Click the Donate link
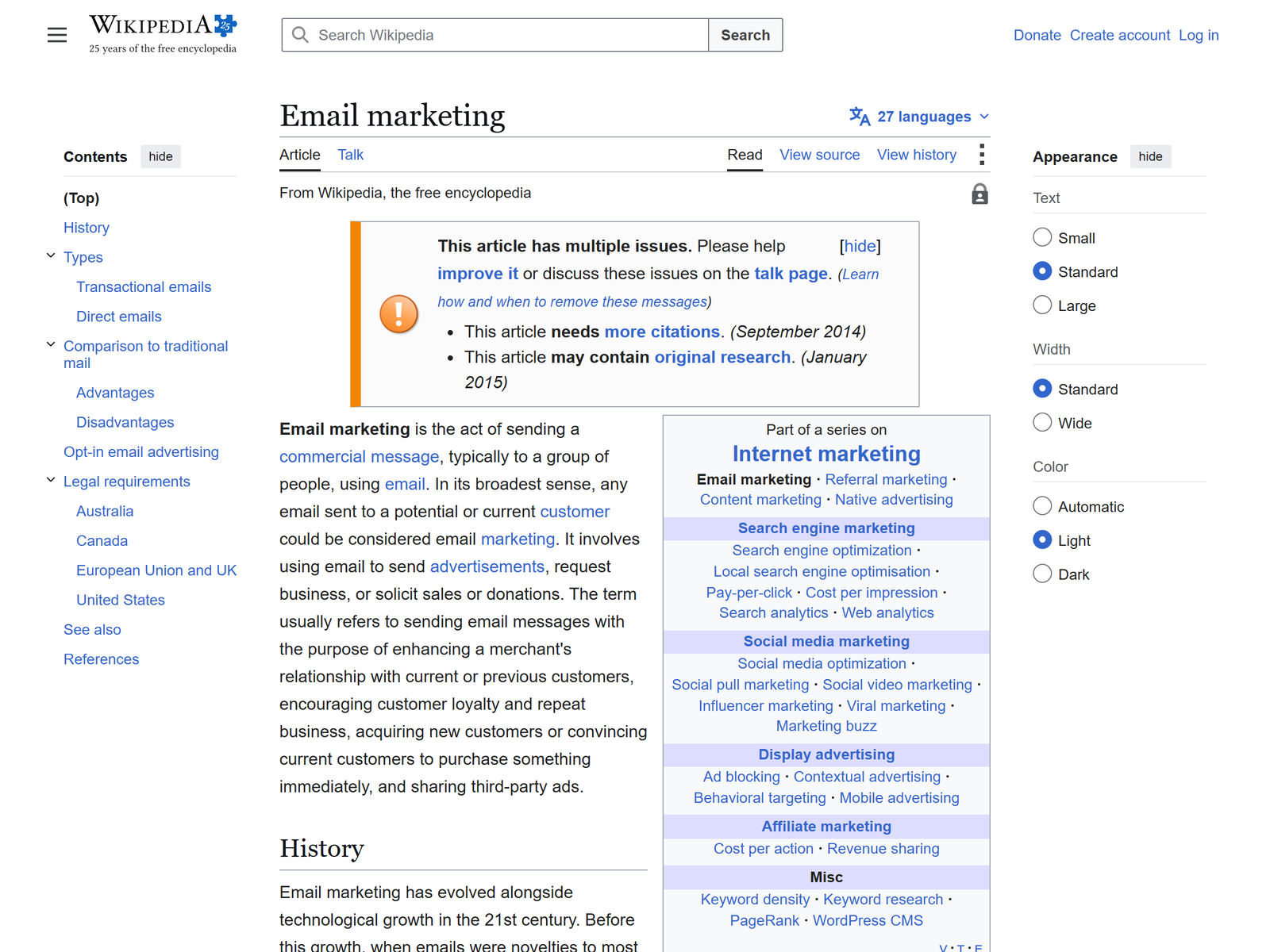The width and height of the screenshot is (1270, 952). pyautogui.click(x=1037, y=35)
